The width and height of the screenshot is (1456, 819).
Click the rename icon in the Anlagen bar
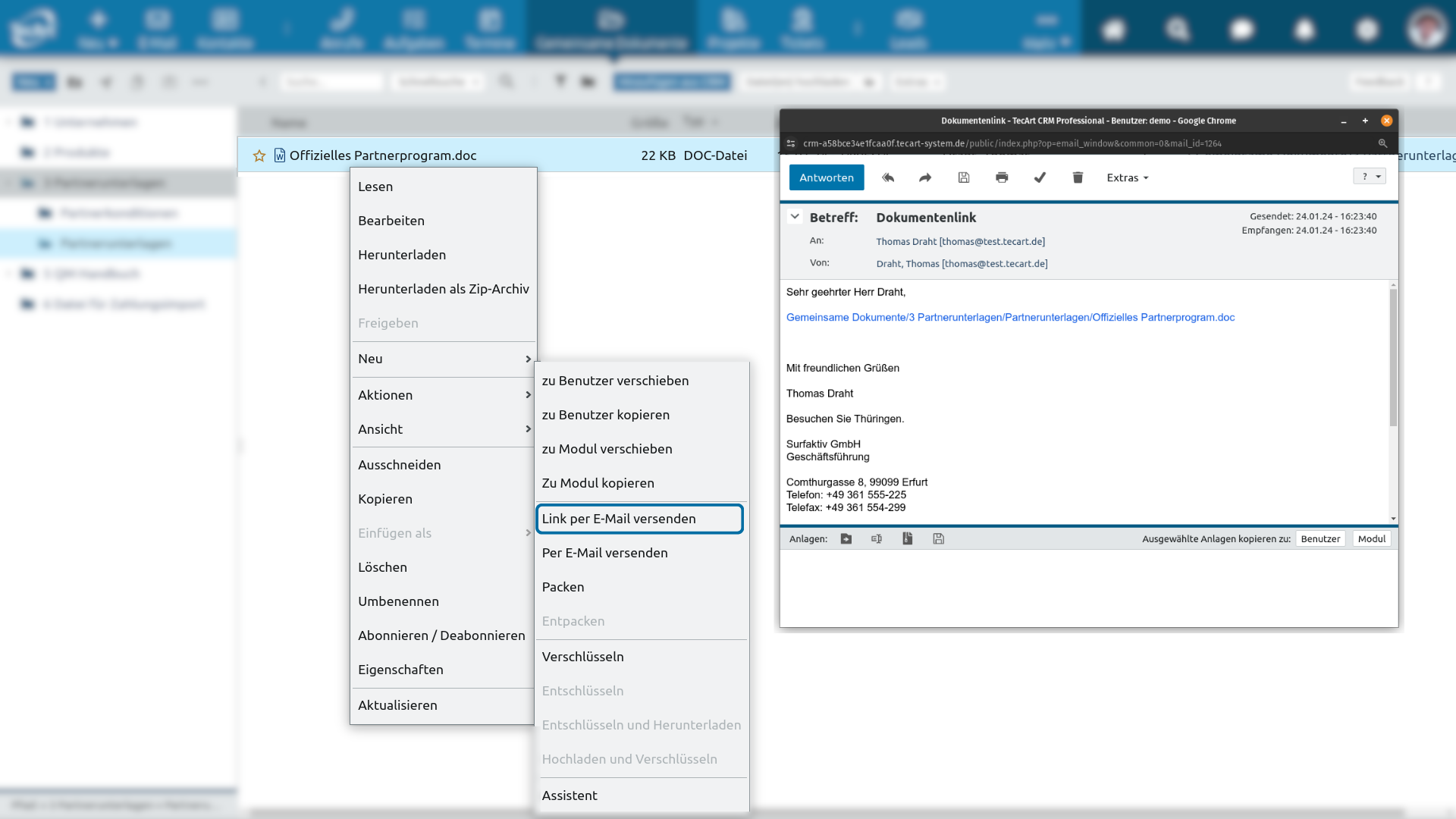click(877, 538)
